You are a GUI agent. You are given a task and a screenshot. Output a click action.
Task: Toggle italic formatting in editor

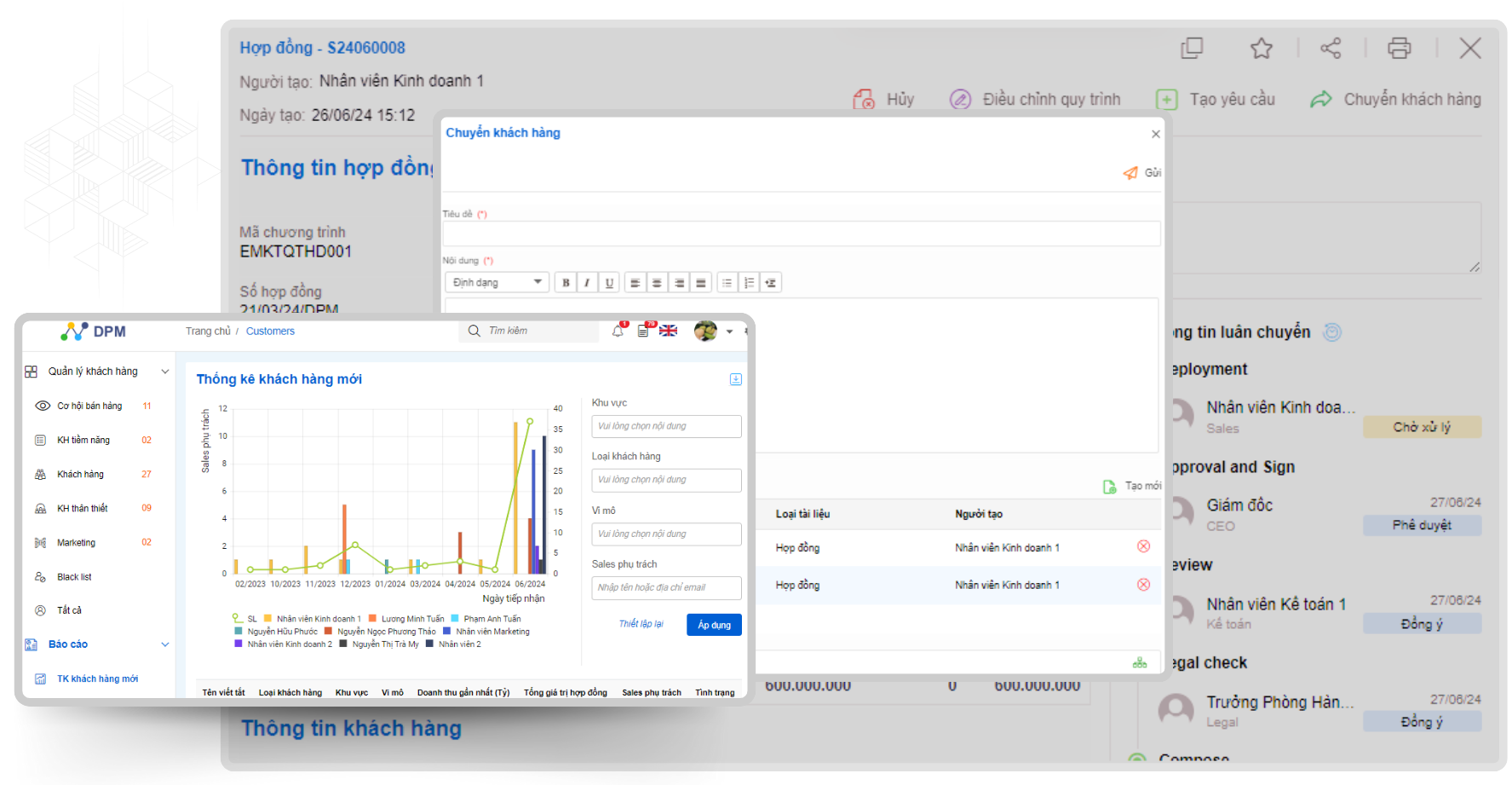[587, 283]
